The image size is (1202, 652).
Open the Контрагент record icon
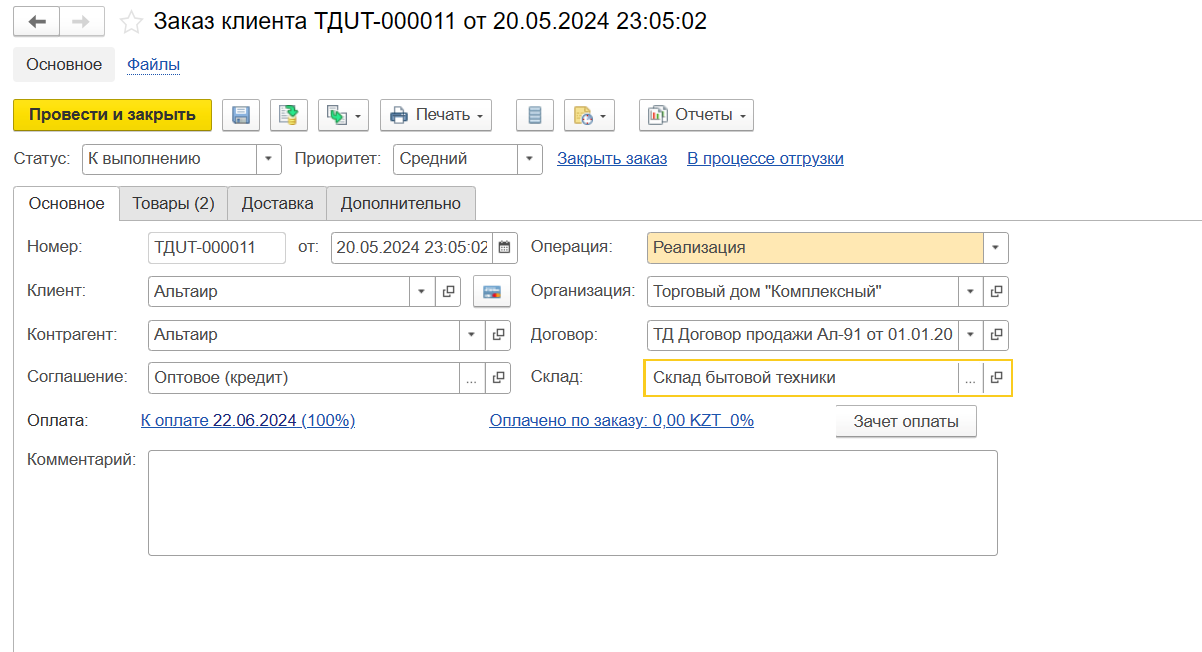click(499, 335)
